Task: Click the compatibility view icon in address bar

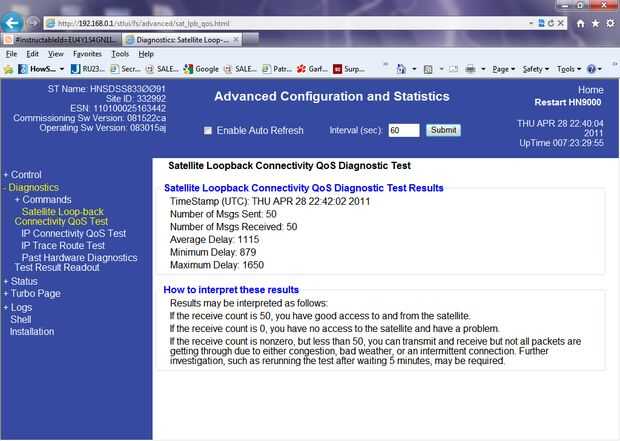Action: (541, 23)
